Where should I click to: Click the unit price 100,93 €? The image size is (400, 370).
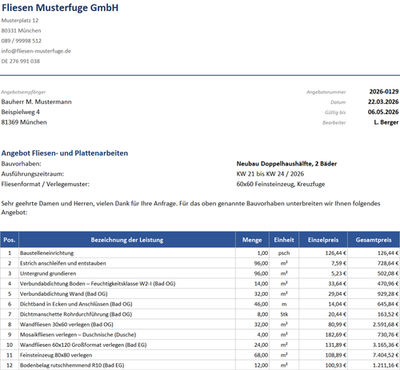323,365
